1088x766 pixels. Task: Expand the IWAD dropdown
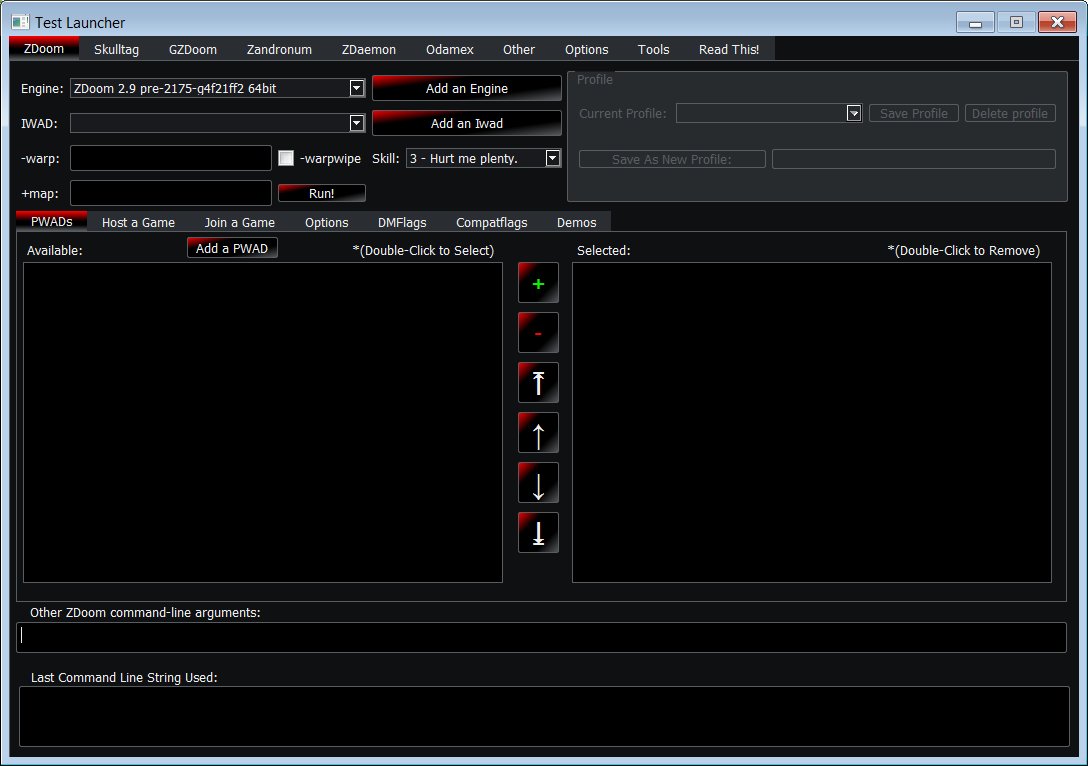point(357,123)
